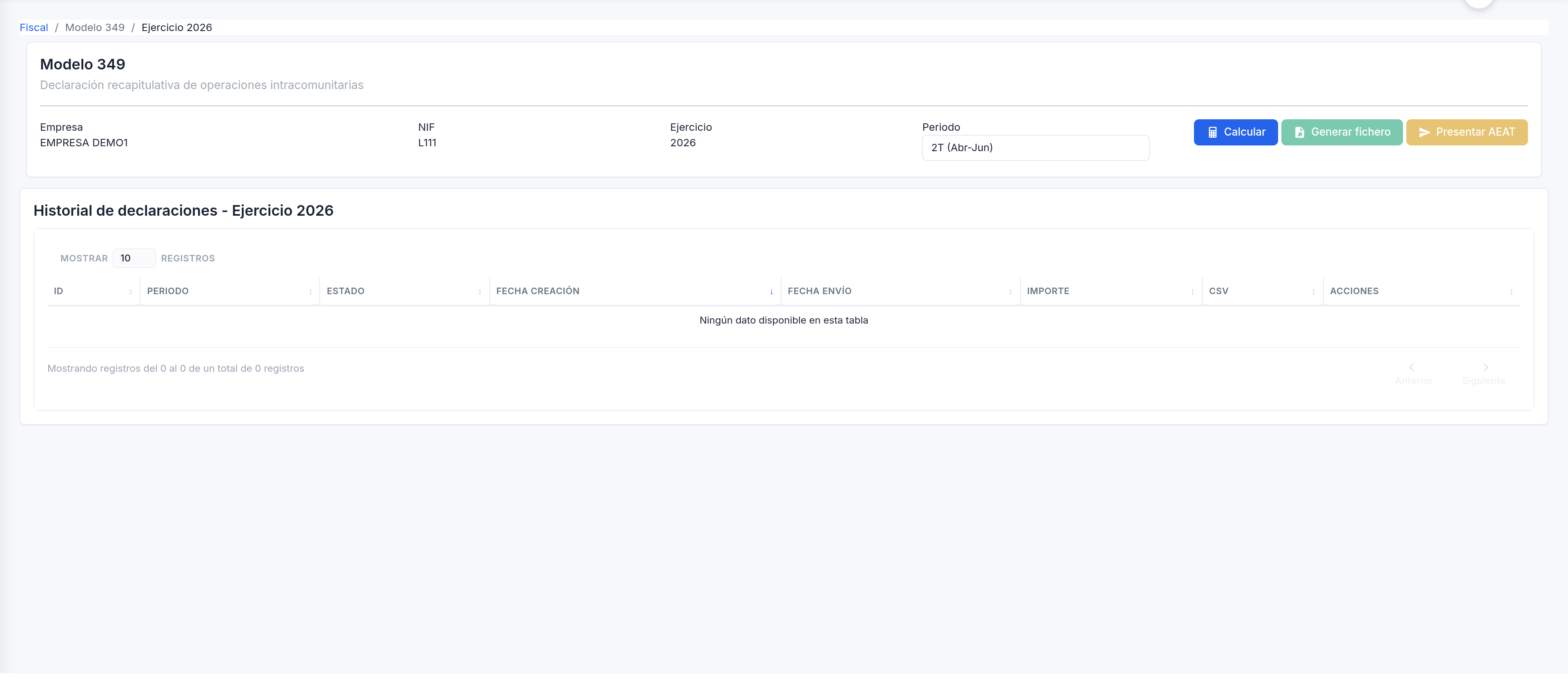Image resolution: width=1568 pixels, height=679 pixels.
Task: Click the Generar fichero button
Action: coord(1341,132)
